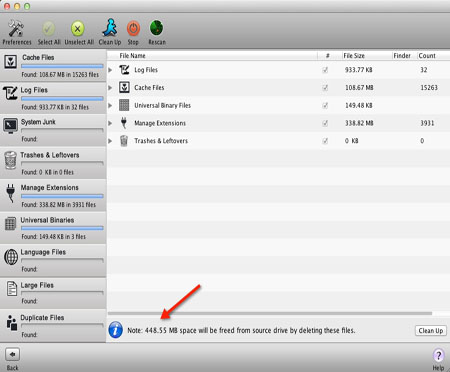
Task: Click the horizontal scrollbar under file list
Action: [x=270, y=313]
